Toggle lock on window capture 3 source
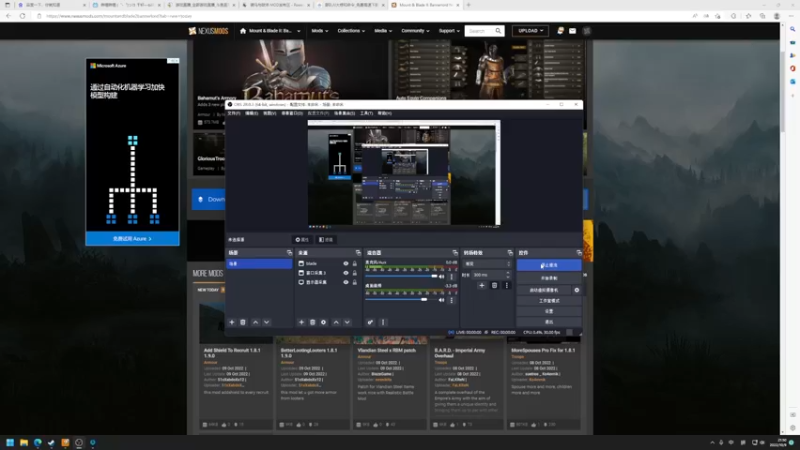The width and height of the screenshot is (800, 450). point(355,273)
